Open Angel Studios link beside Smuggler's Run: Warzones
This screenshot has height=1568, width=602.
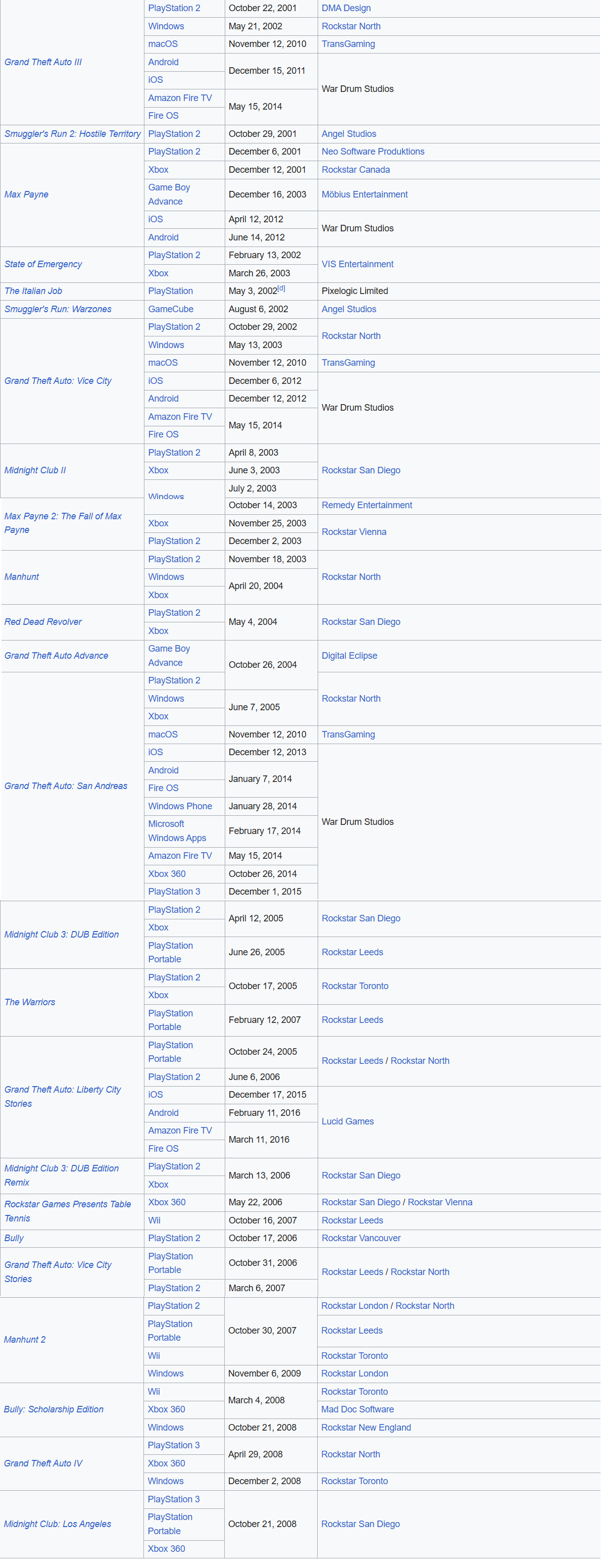click(349, 309)
